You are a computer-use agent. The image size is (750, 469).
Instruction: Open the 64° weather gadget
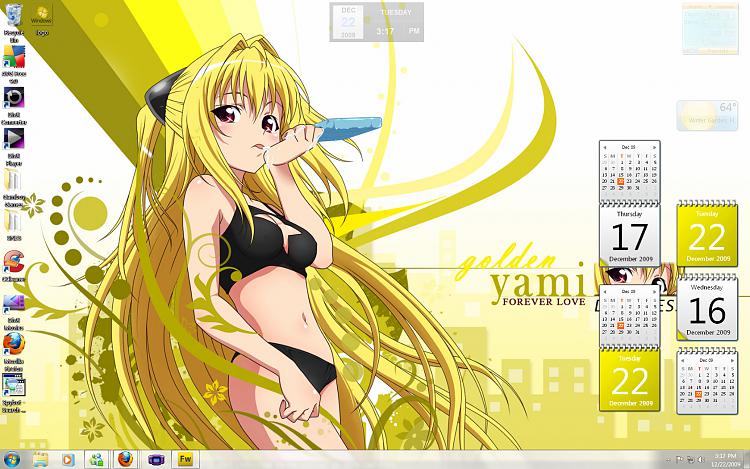pos(707,115)
